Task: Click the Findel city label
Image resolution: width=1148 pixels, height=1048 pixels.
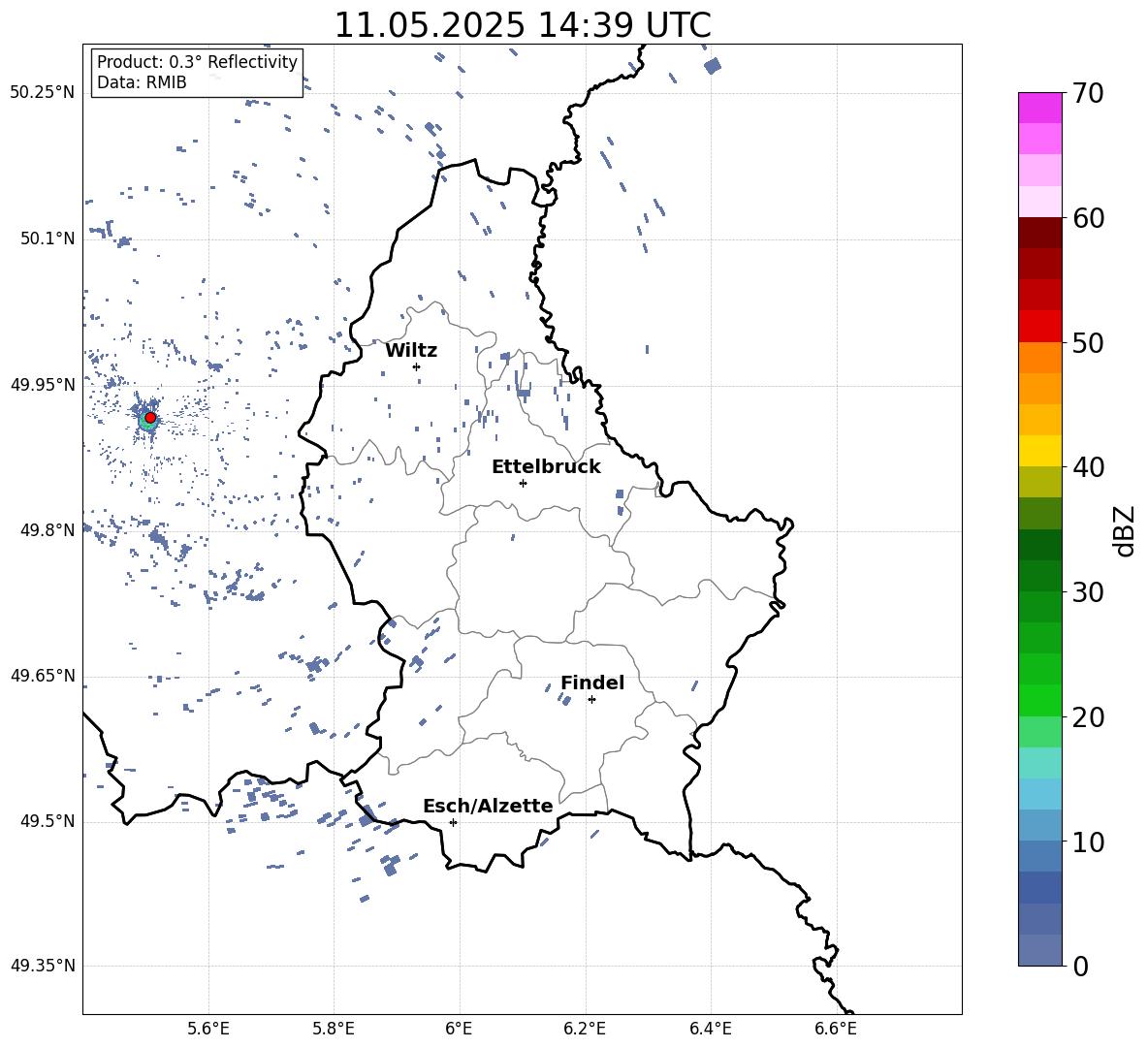Action: pyautogui.click(x=592, y=683)
